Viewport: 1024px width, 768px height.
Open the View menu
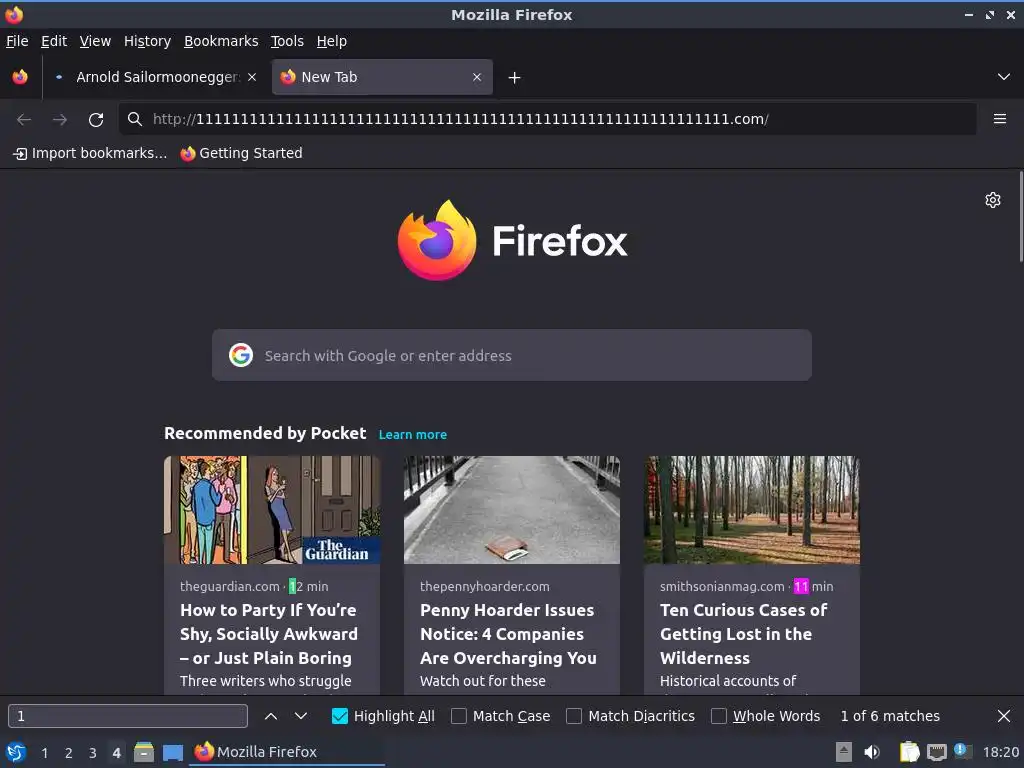(x=95, y=41)
